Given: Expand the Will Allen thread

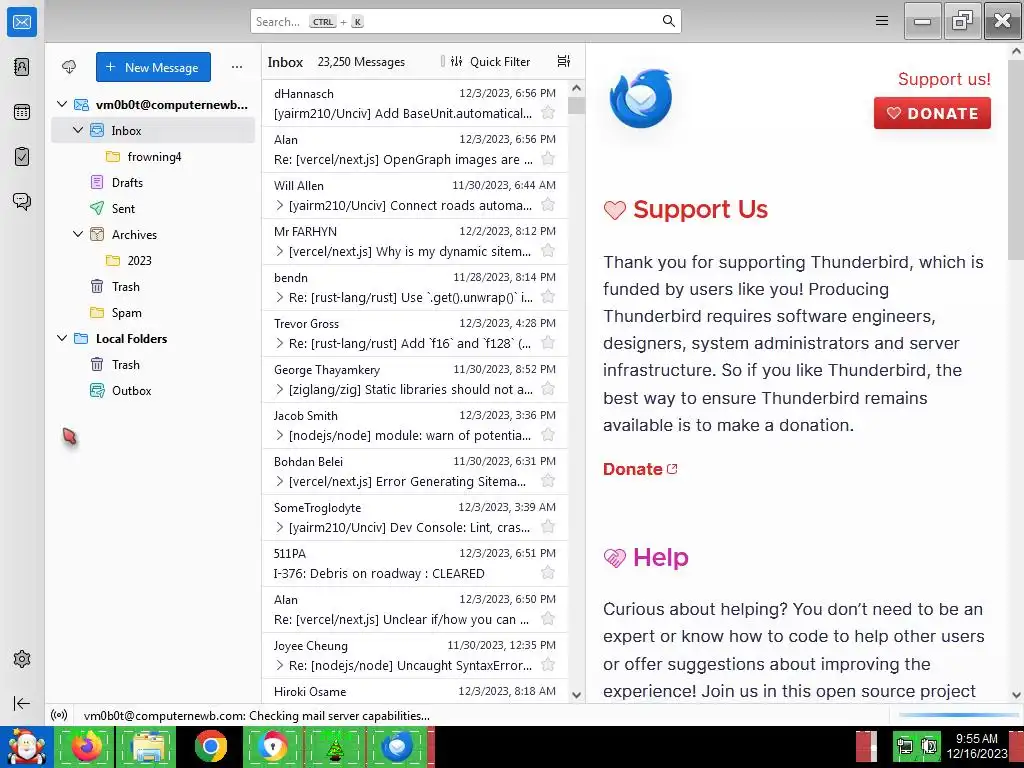Looking at the screenshot, I should (280, 206).
